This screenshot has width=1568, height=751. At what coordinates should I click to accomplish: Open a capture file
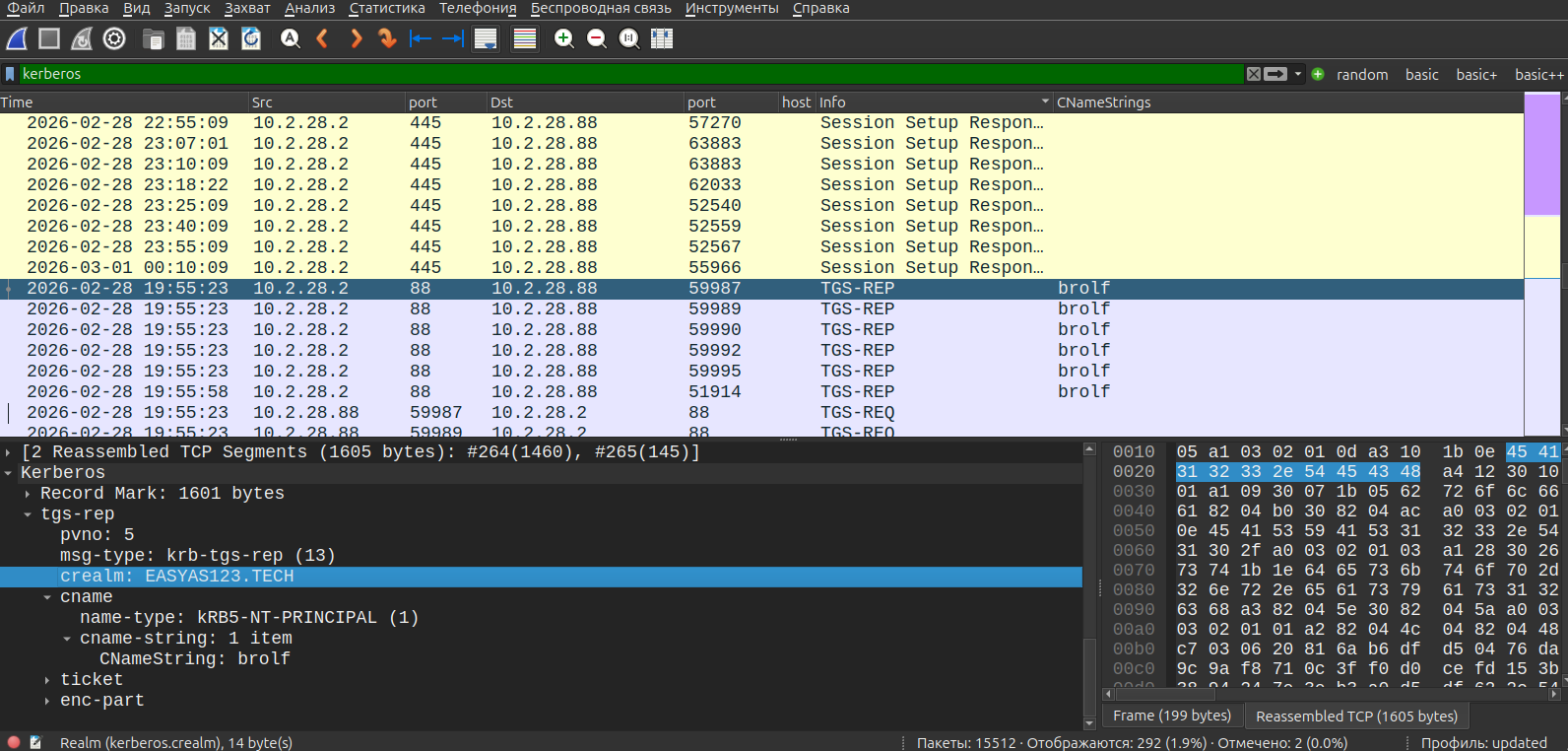(x=153, y=38)
